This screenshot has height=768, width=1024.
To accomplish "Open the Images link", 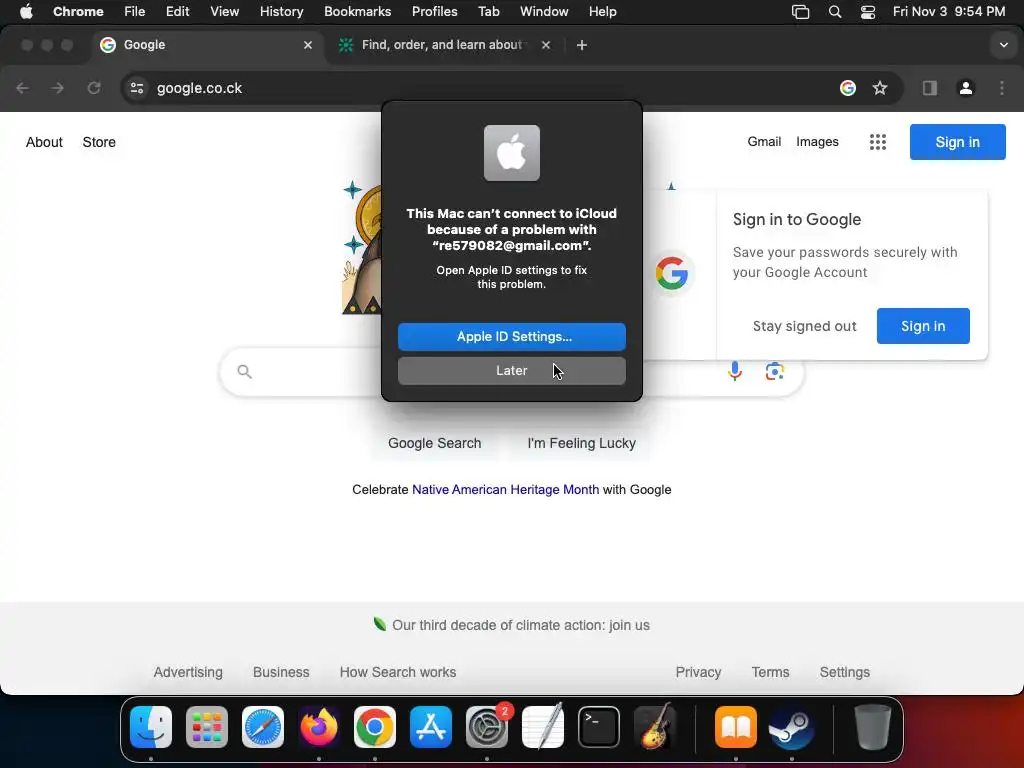I will click(x=817, y=142).
